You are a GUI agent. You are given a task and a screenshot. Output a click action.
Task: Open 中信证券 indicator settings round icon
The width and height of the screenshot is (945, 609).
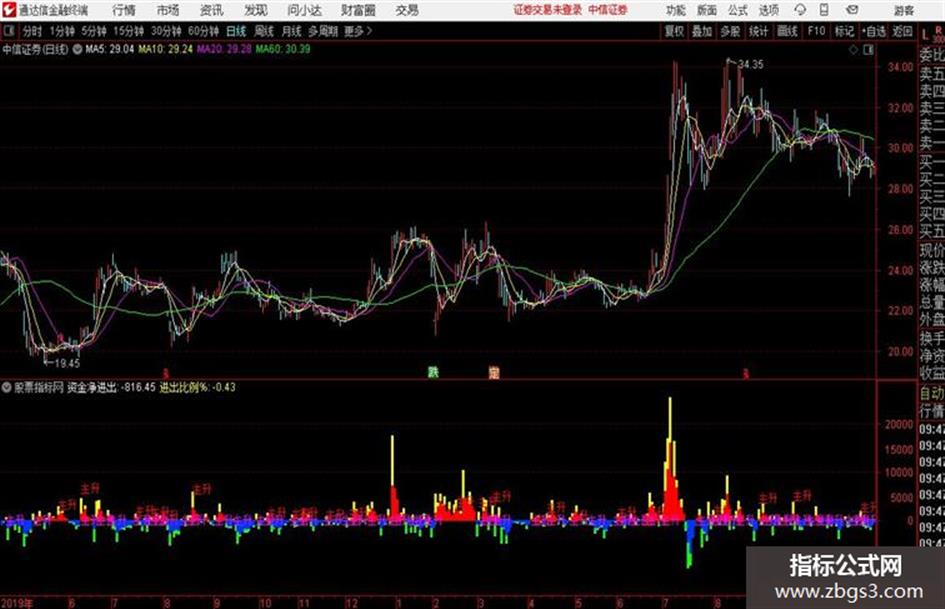[77, 49]
